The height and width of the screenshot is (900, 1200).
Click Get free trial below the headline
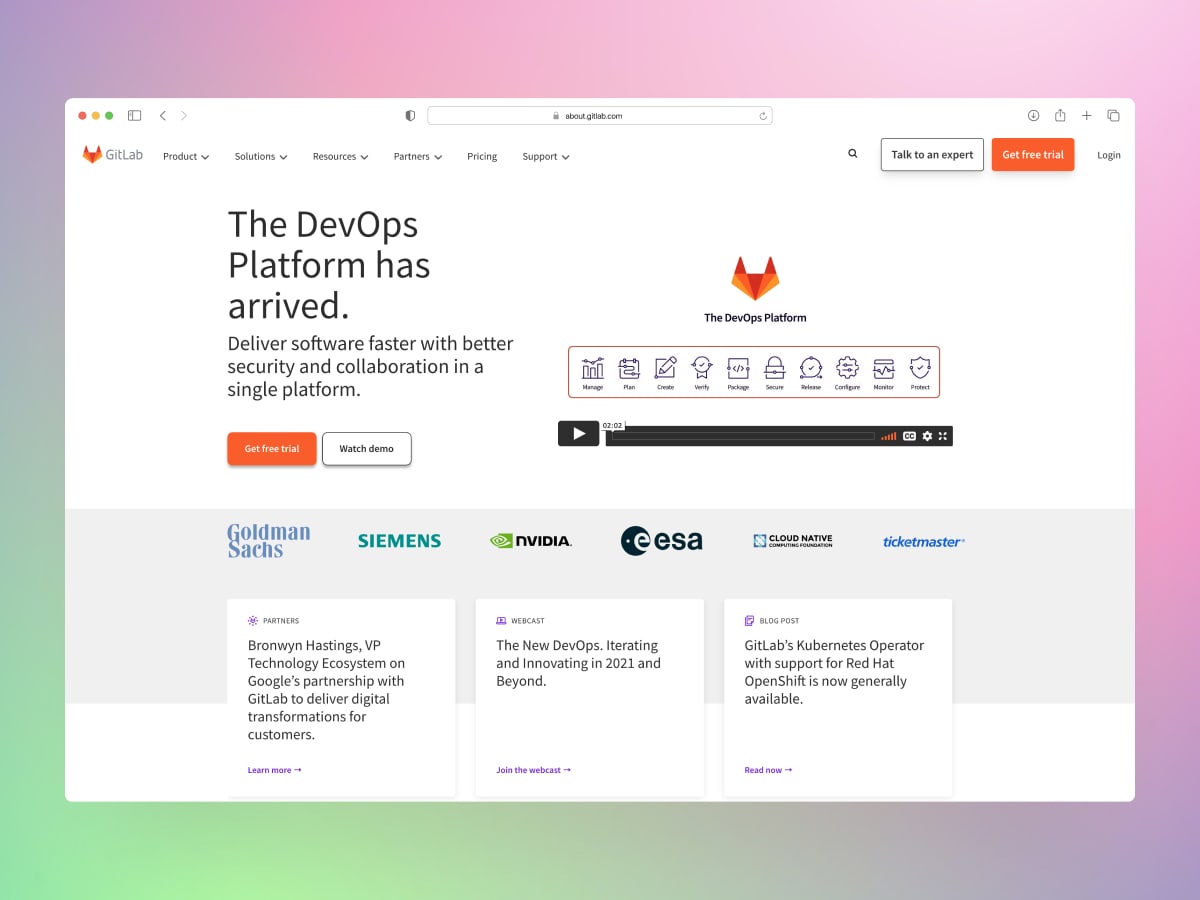[272, 449]
